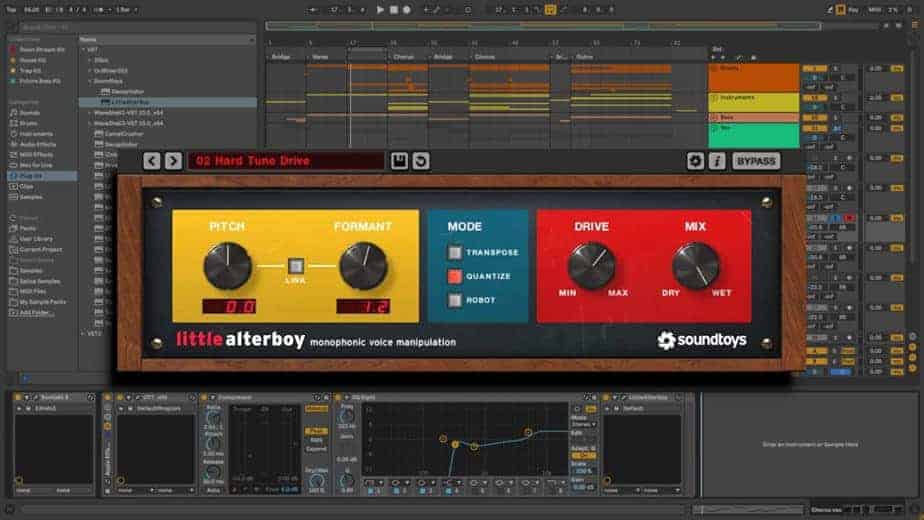The width and height of the screenshot is (924, 520).
Task: Select the LittleAlterBoy plug-in entry in browser
Action: (x=168, y=102)
